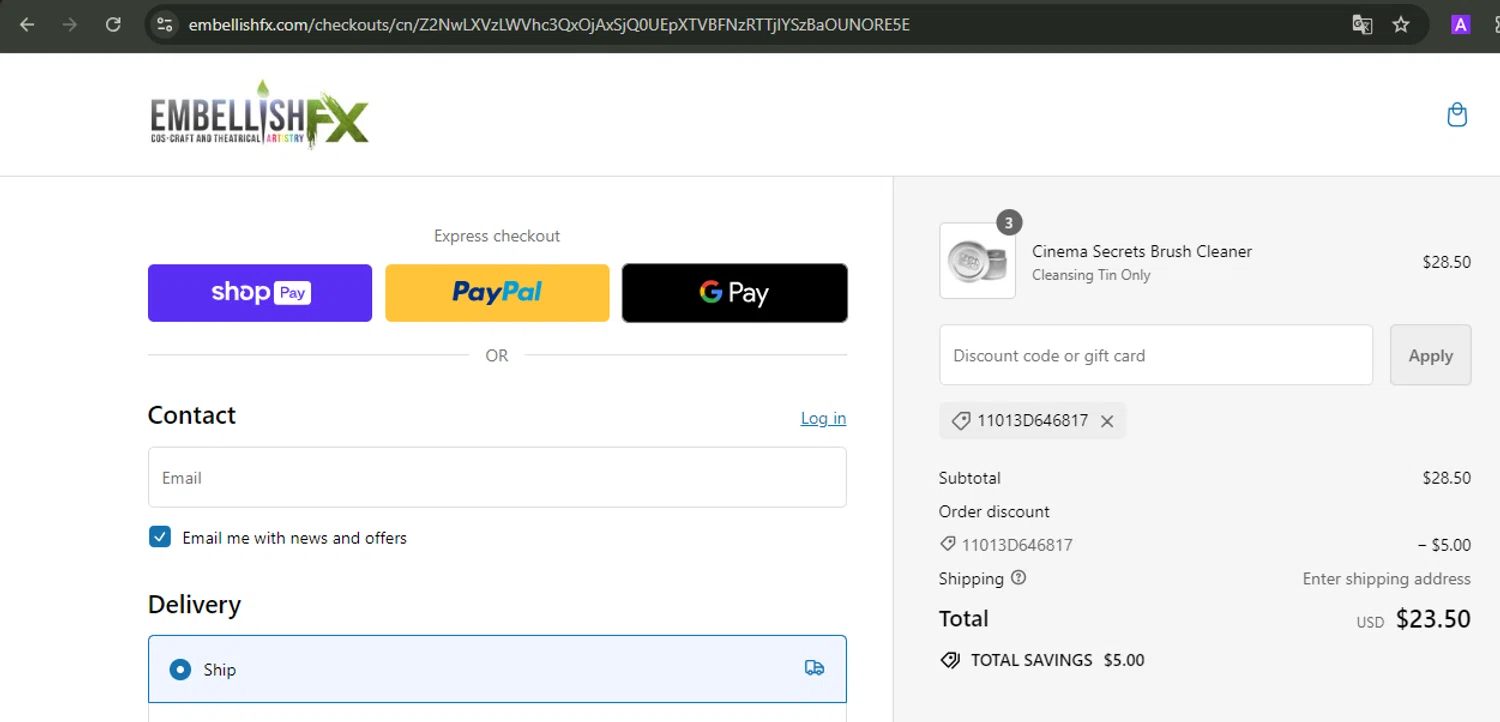Click the Cinema Secrets Brush Cleaner title
The height and width of the screenshot is (722, 1500).
(1142, 251)
